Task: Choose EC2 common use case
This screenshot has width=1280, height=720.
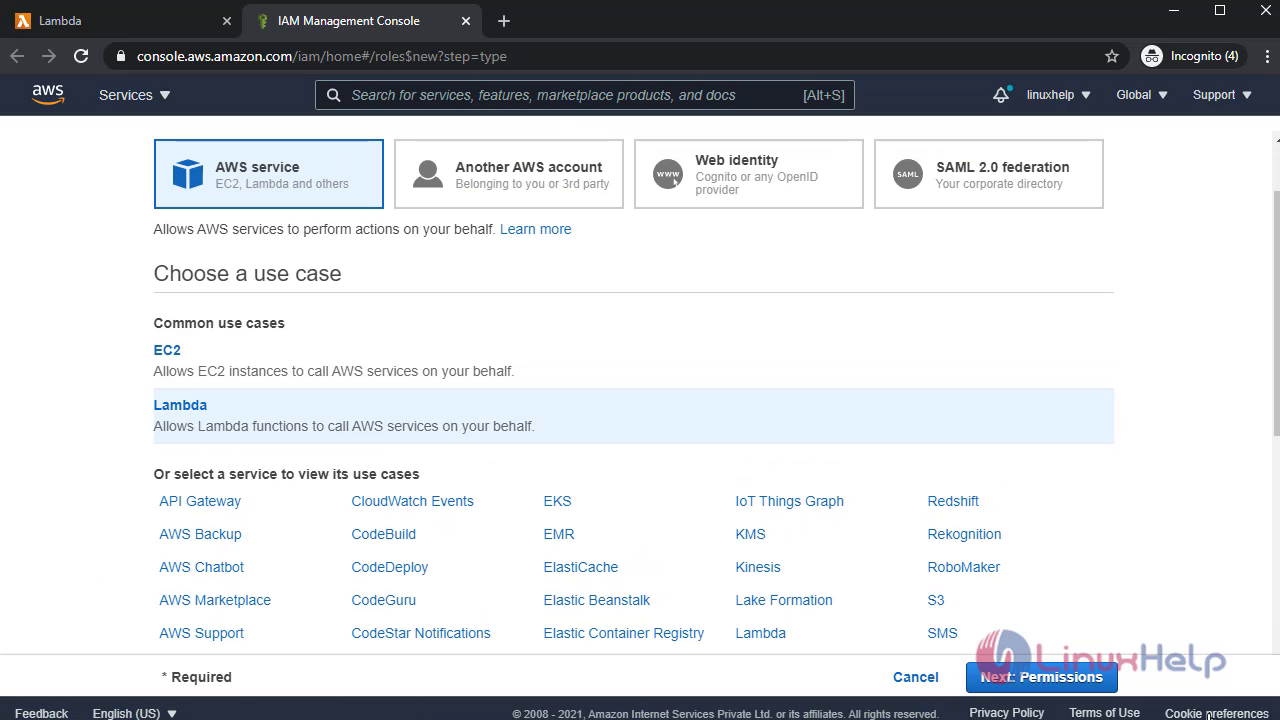Action: (167, 350)
